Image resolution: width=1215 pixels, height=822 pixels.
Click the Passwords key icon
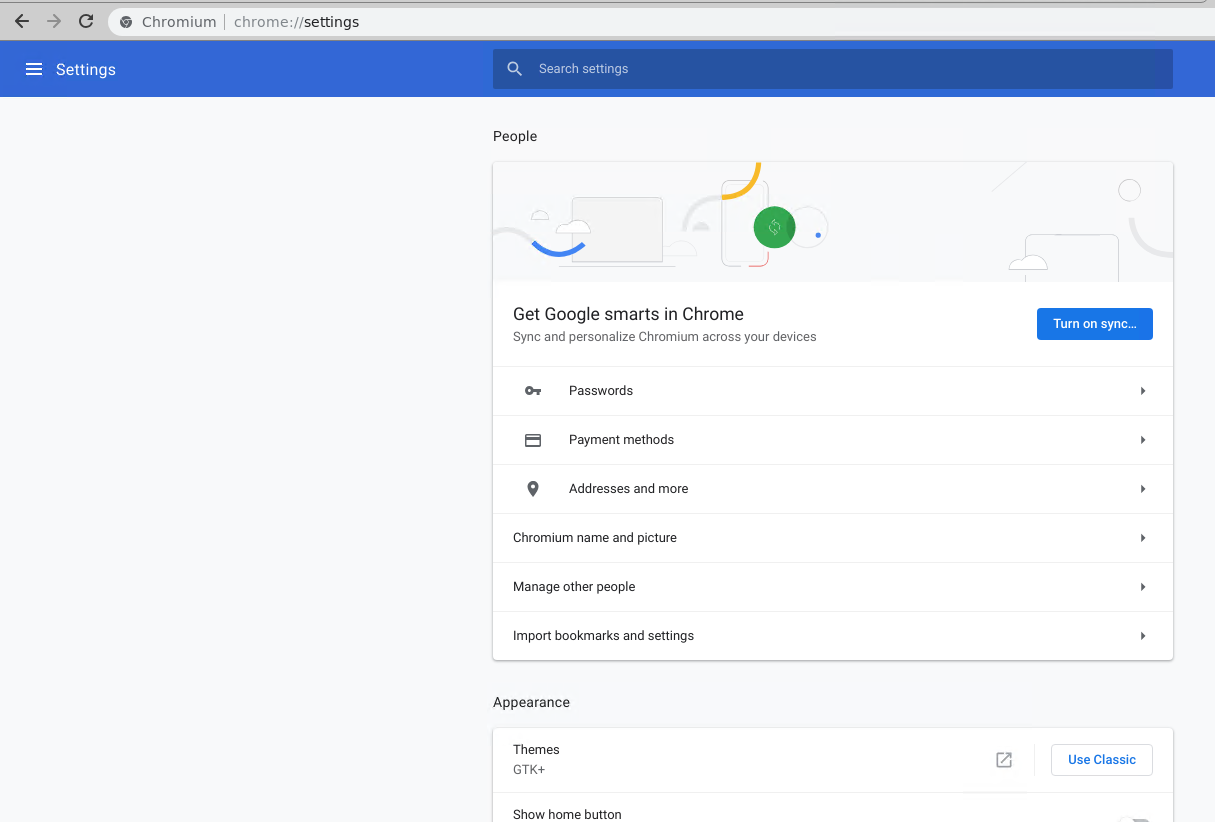[533, 391]
